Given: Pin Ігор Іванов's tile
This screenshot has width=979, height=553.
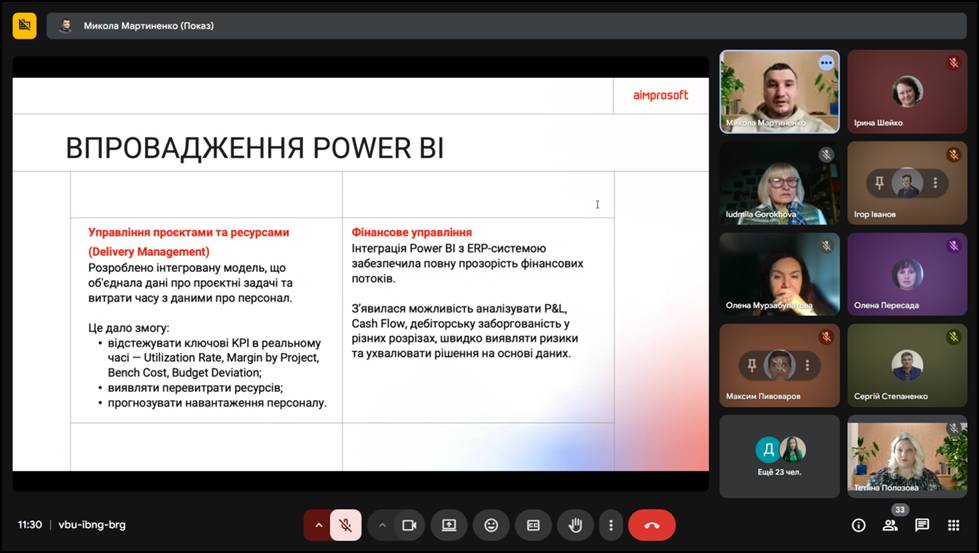Looking at the screenshot, I should point(881,183).
